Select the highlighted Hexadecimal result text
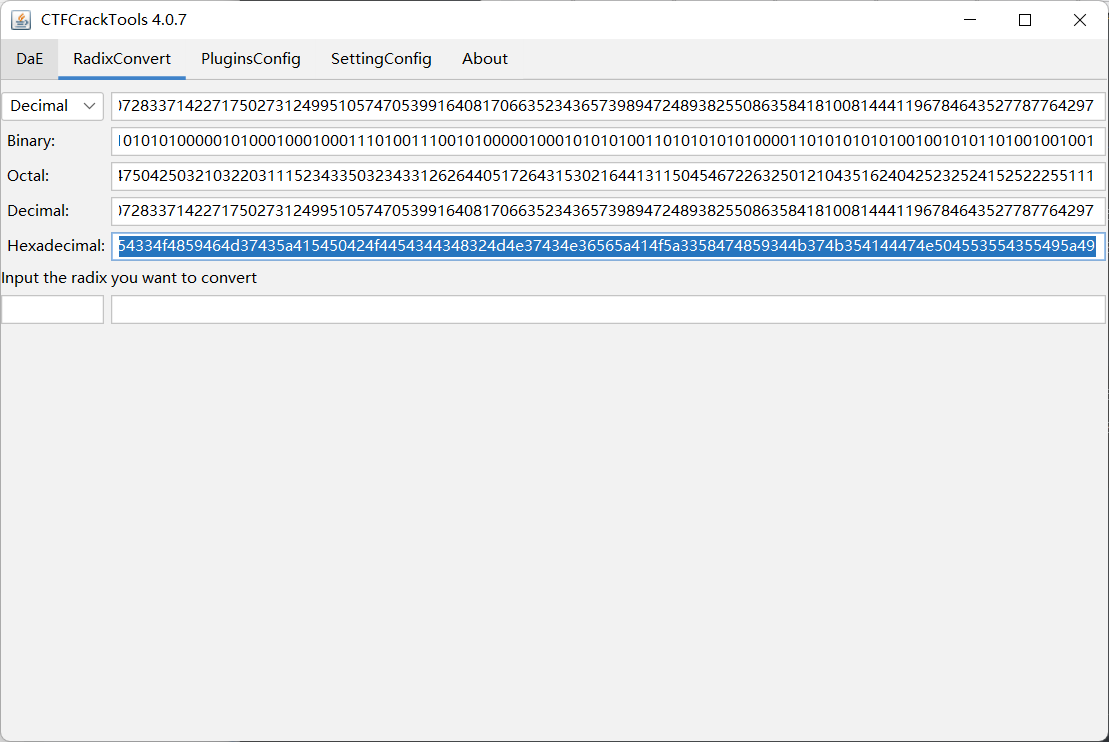Viewport: 1109px width, 742px height. click(600, 246)
